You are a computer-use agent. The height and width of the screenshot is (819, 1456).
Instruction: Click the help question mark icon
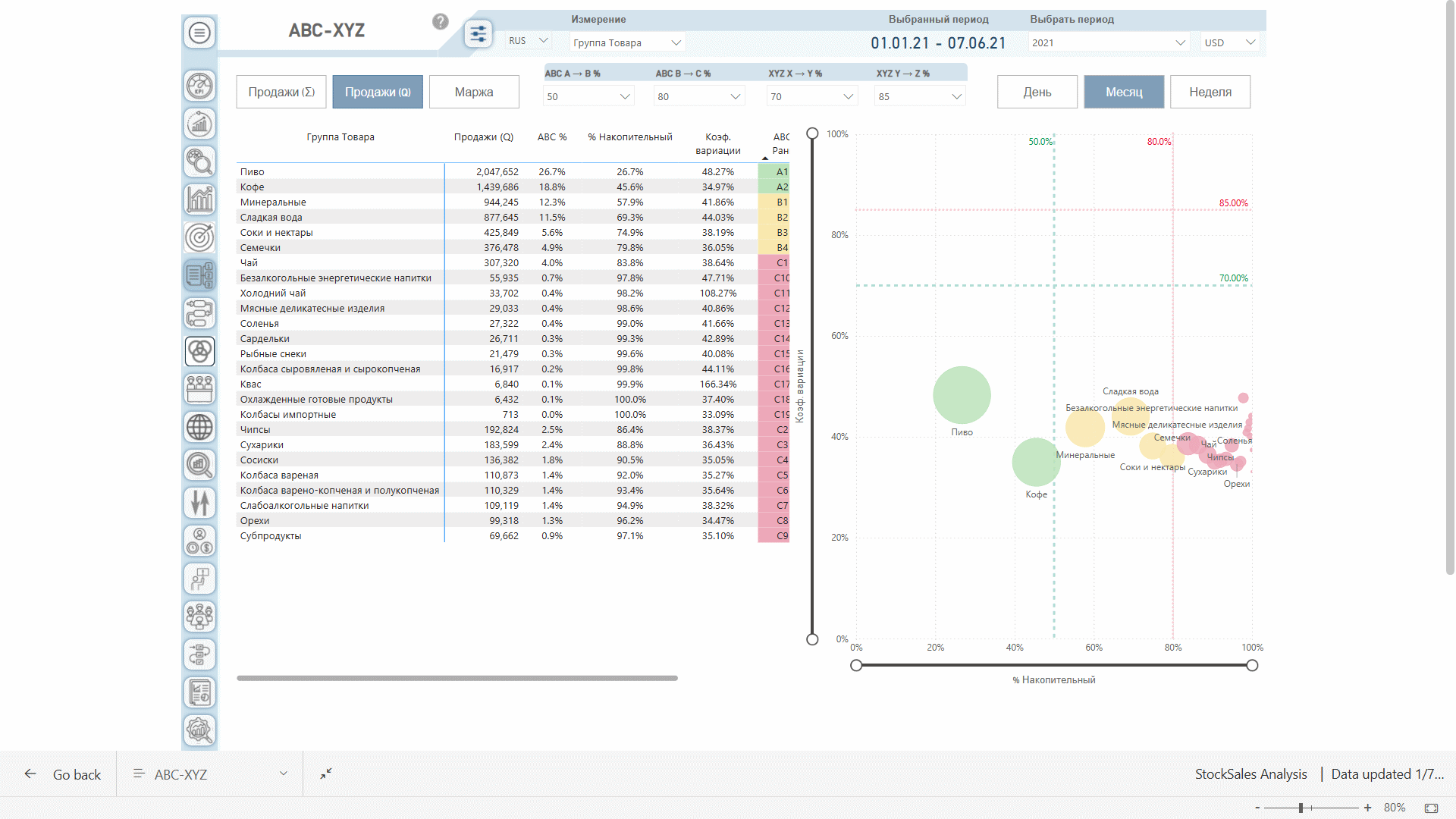(x=441, y=22)
